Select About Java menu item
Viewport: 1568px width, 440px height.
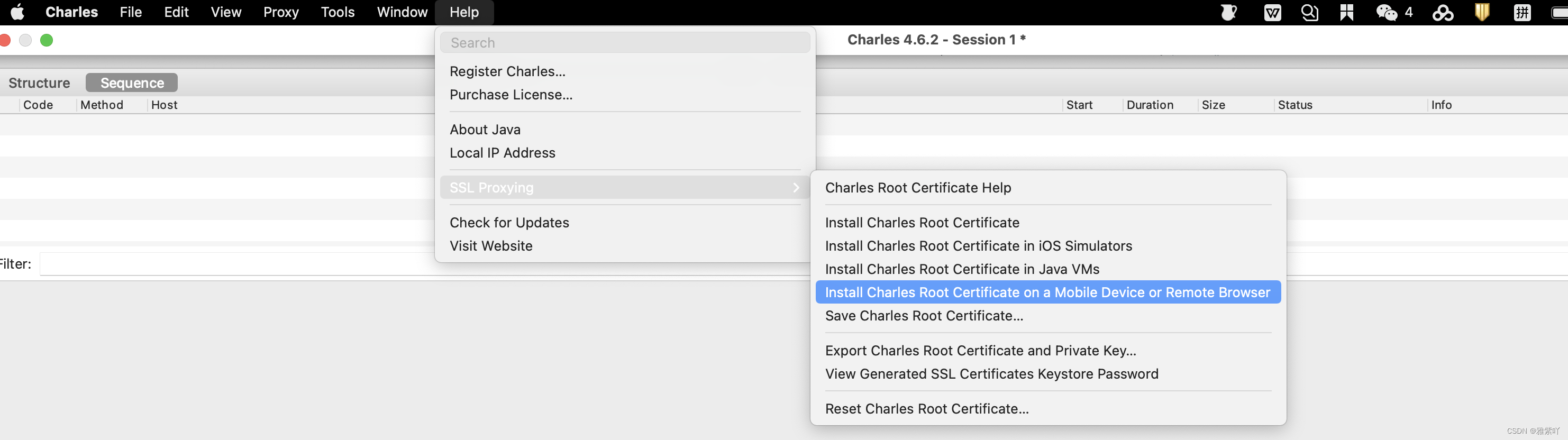coord(625,129)
